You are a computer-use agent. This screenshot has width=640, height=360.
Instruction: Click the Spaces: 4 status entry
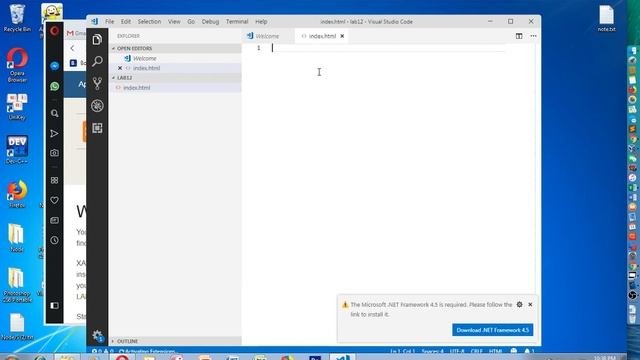click(432, 351)
